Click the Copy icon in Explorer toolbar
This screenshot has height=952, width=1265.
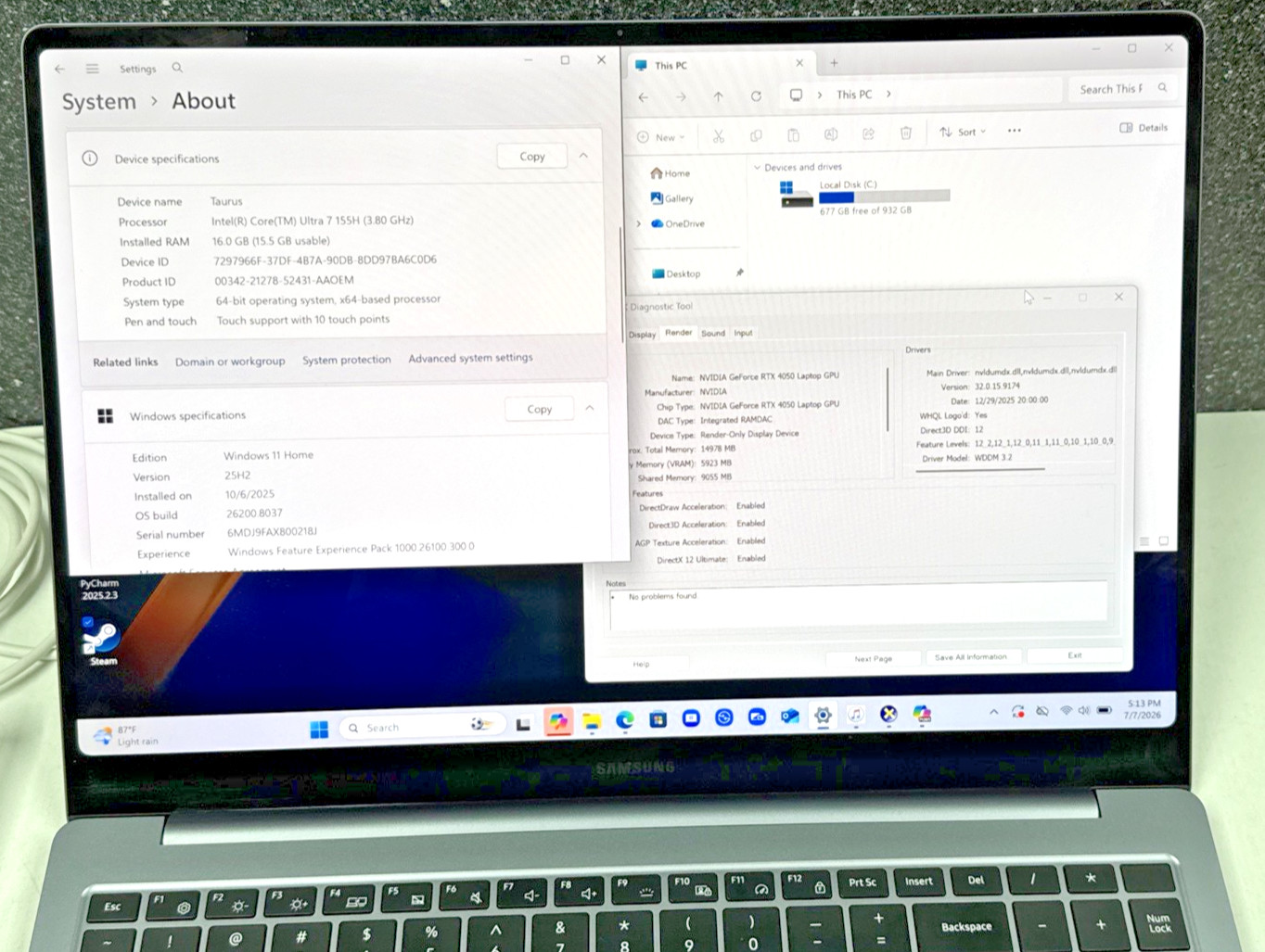coord(756,135)
